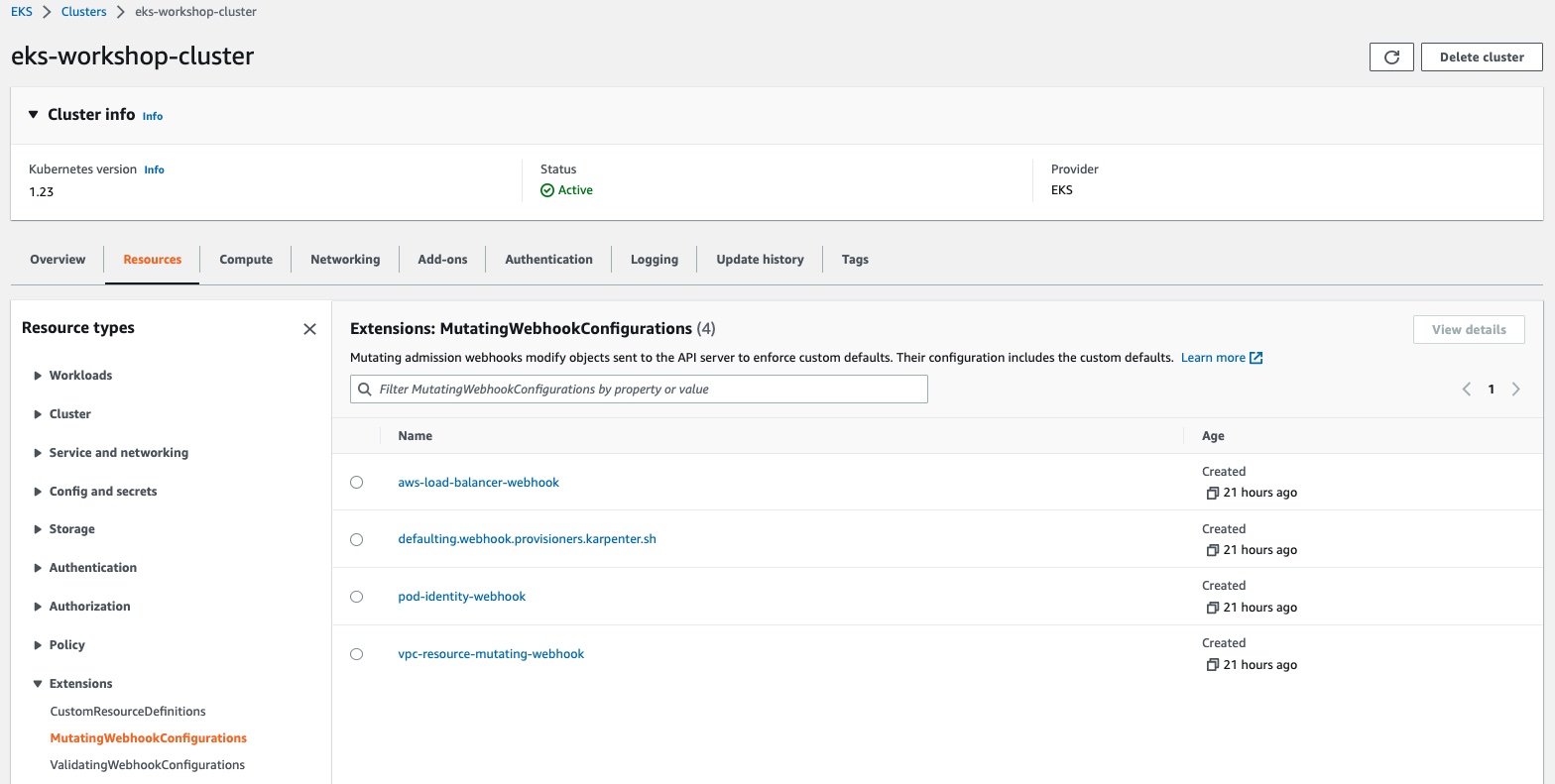This screenshot has height=784, width=1555.
Task: Select the pod-identity-webhook radio button
Action: tap(357, 597)
